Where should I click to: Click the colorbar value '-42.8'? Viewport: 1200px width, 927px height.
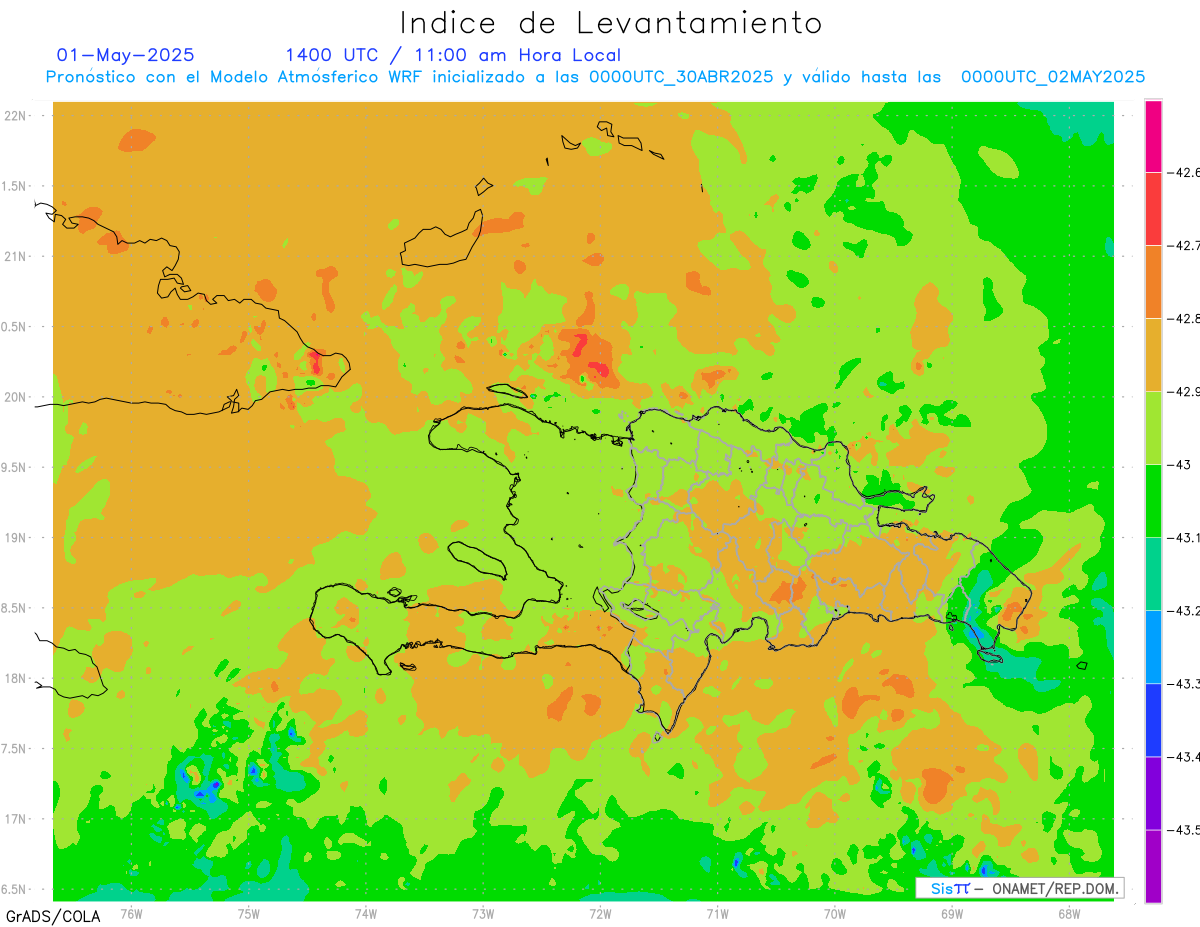pyautogui.click(x=1184, y=319)
